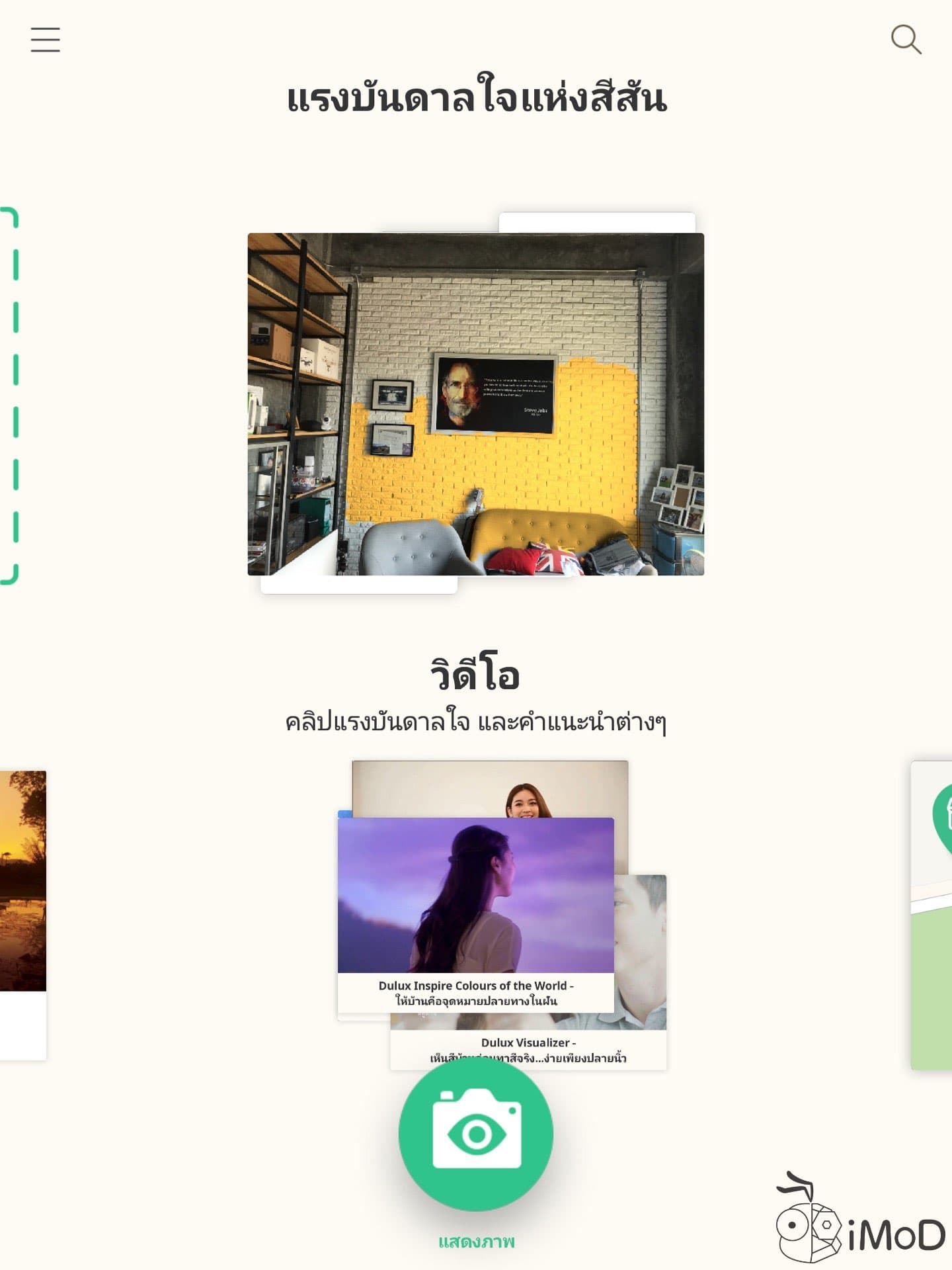Tap the iMoD watermark logo
The image size is (952, 1270).
tap(861, 1218)
